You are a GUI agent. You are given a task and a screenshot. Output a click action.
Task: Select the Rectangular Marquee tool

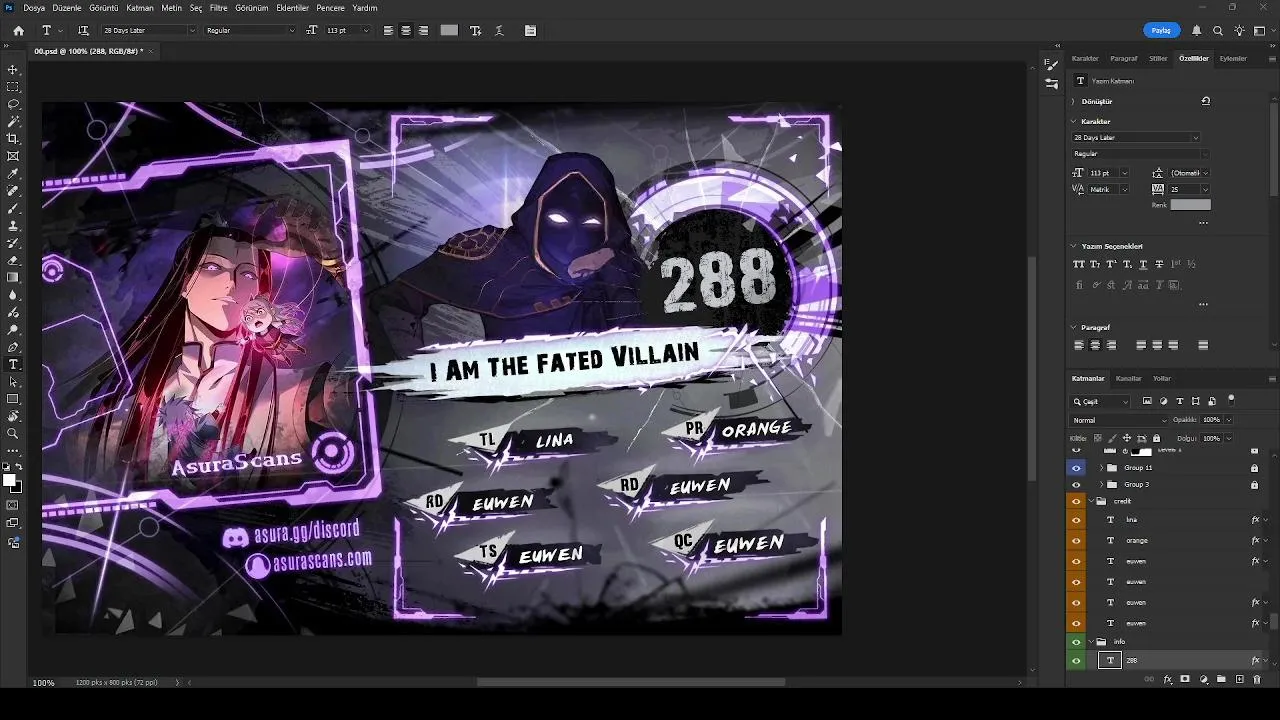coord(13,87)
